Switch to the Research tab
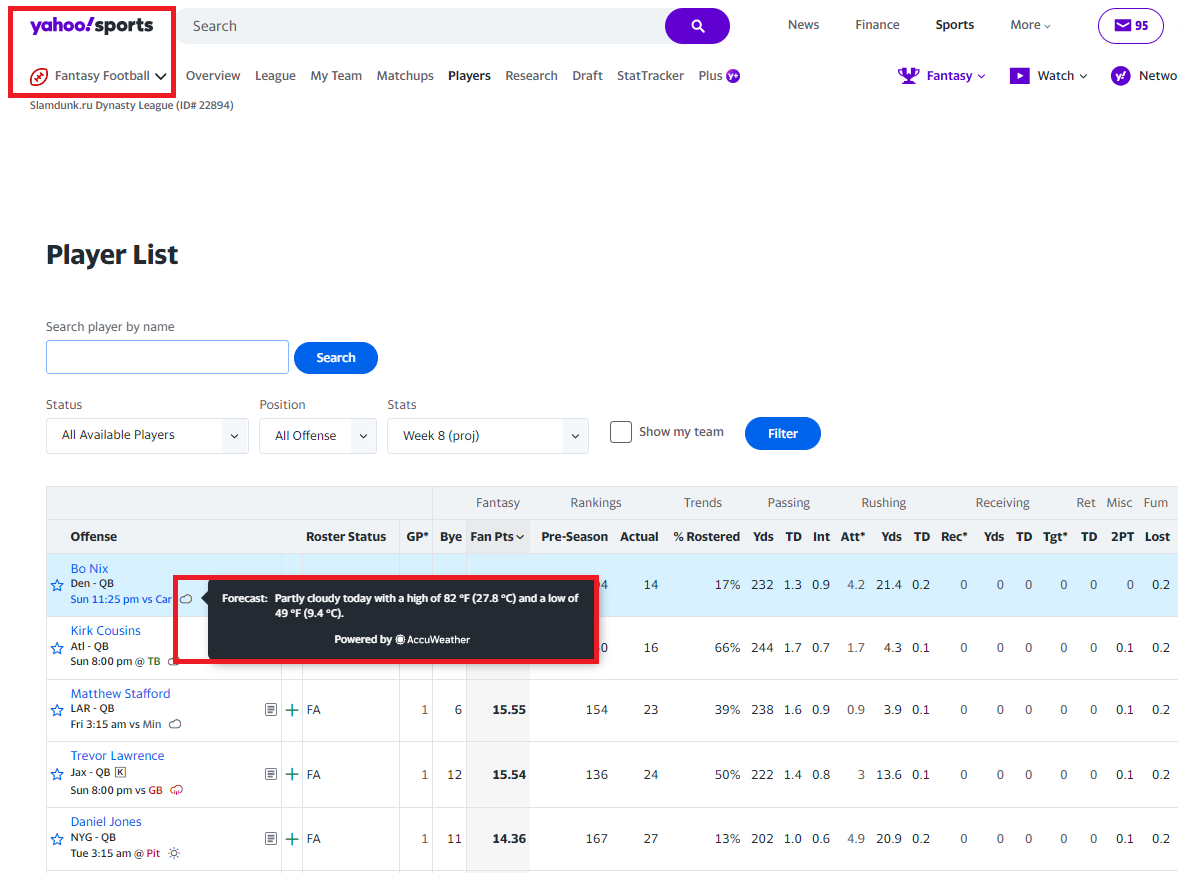This screenshot has width=1178, height=873. tap(531, 76)
